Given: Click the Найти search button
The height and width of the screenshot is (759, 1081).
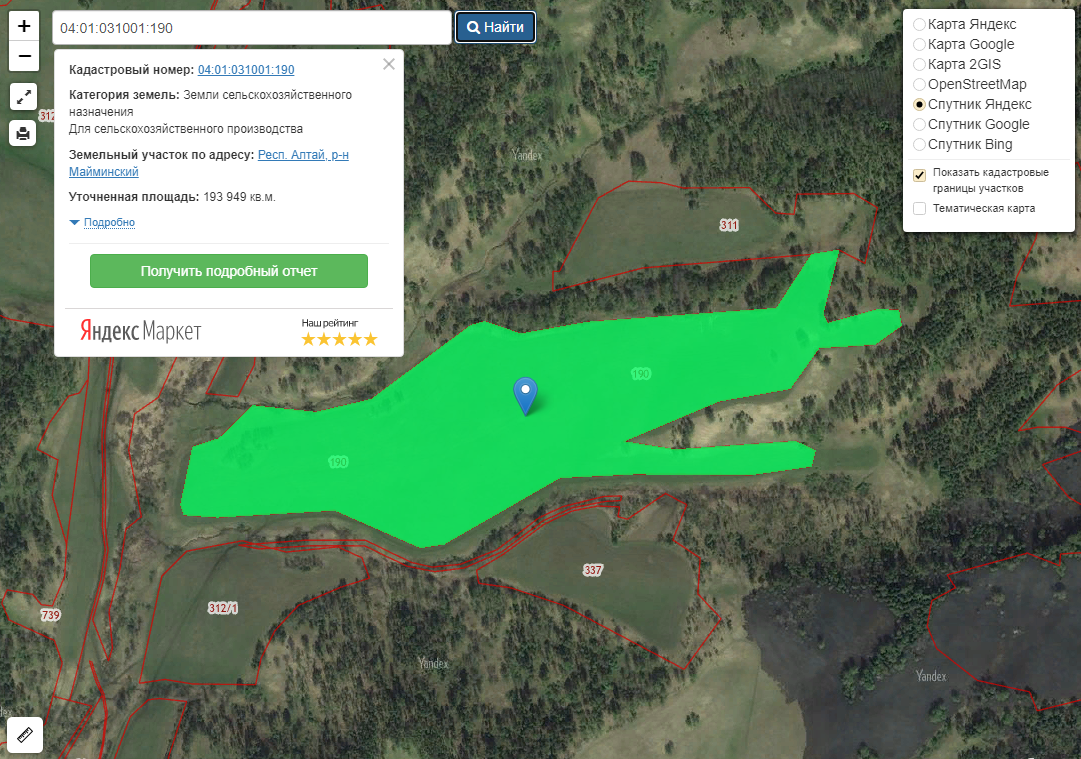Looking at the screenshot, I should tap(495, 27).
